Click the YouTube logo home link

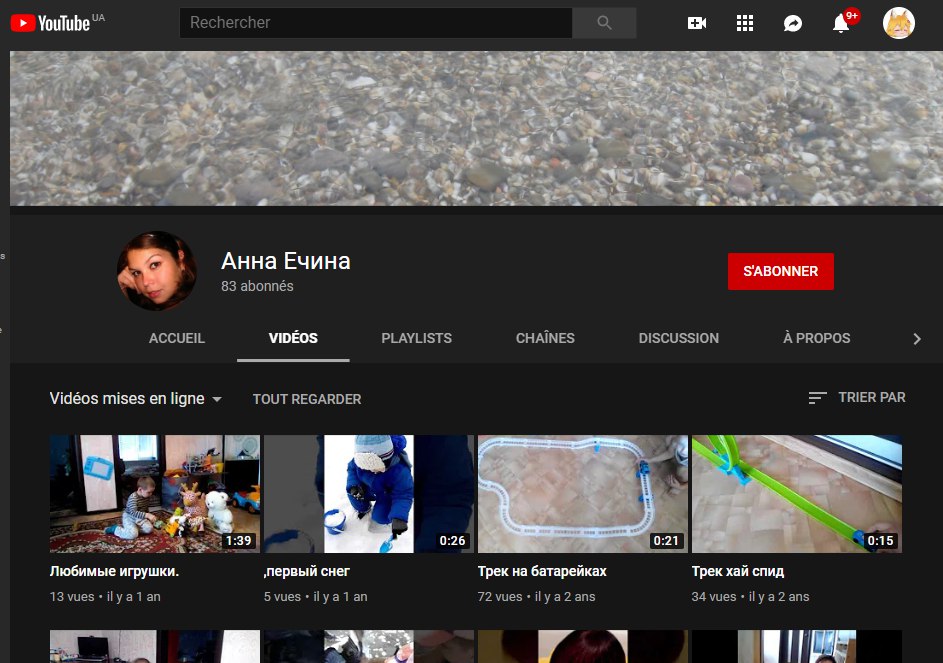pos(51,23)
